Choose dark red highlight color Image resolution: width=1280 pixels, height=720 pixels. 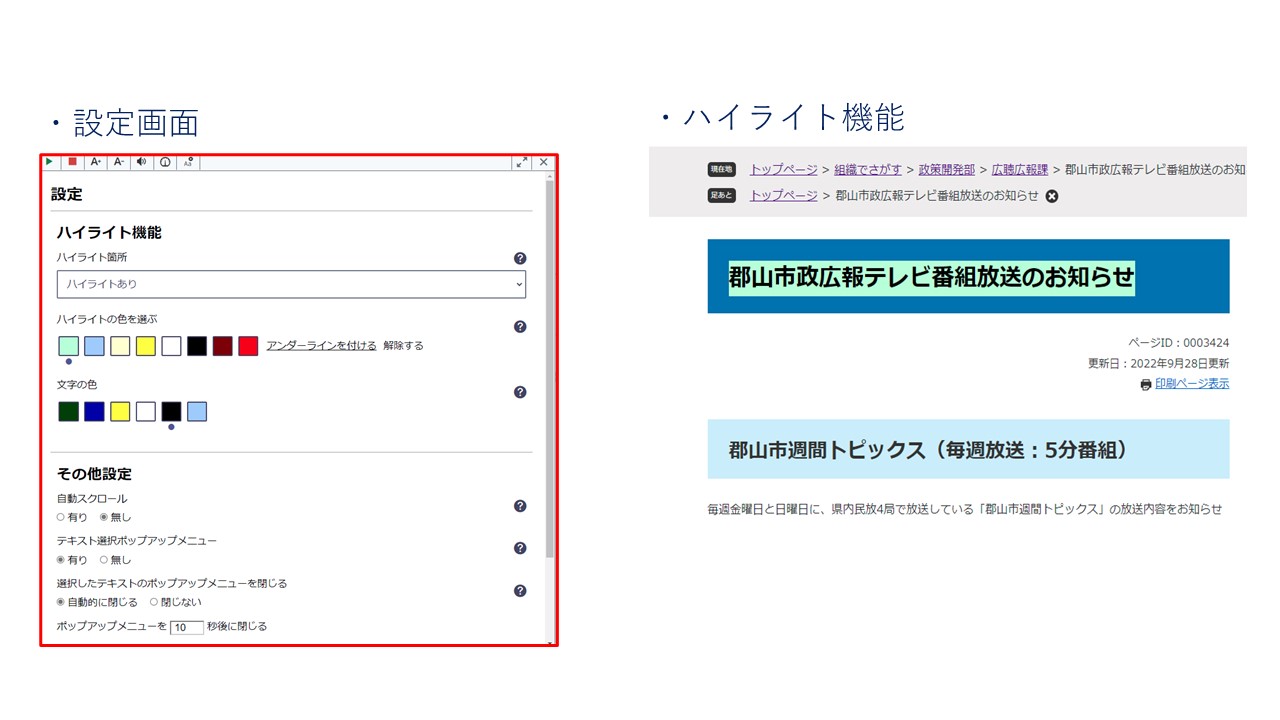tap(223, 346)
